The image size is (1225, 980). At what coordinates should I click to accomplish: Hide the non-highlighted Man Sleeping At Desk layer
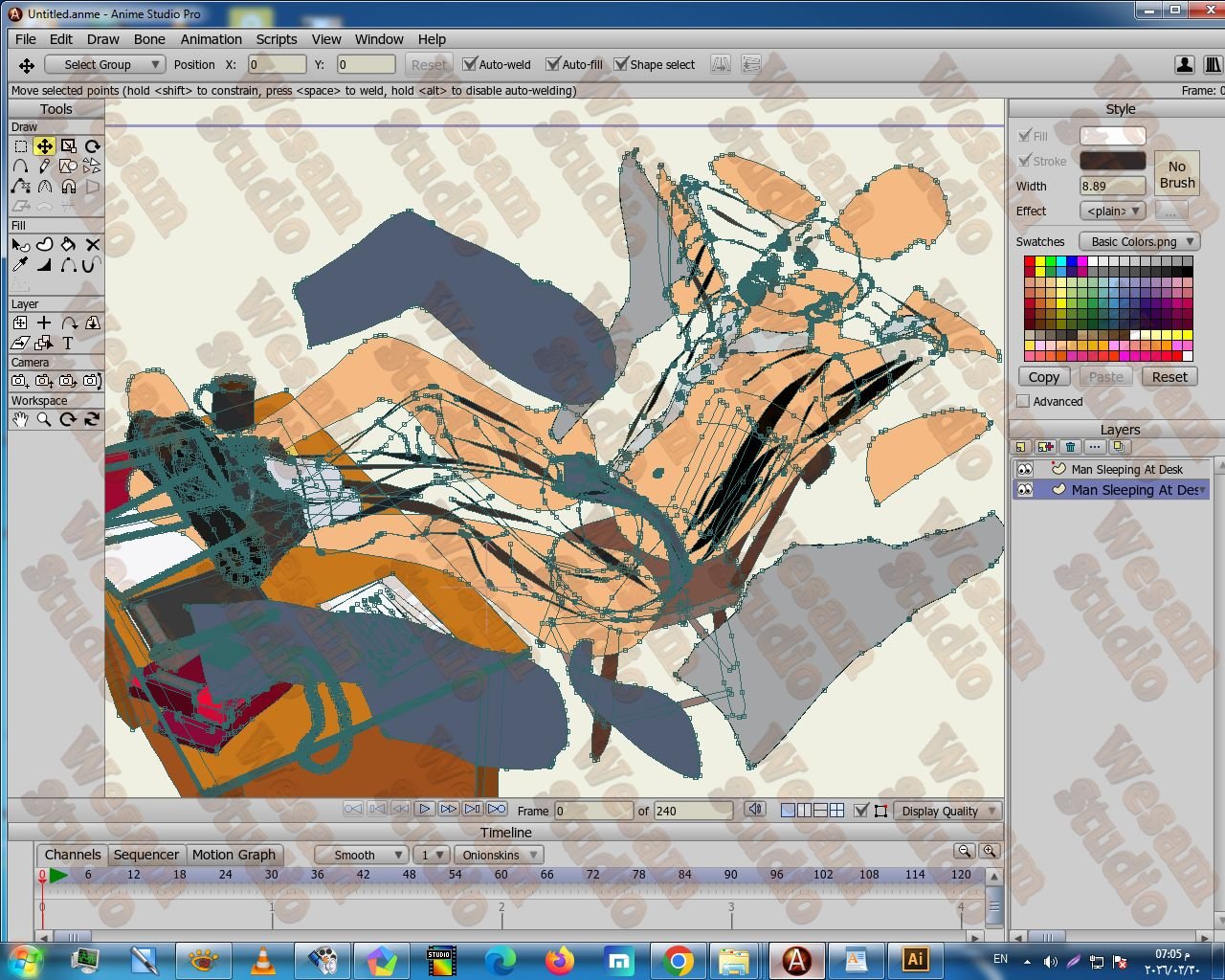point(1025,470)
